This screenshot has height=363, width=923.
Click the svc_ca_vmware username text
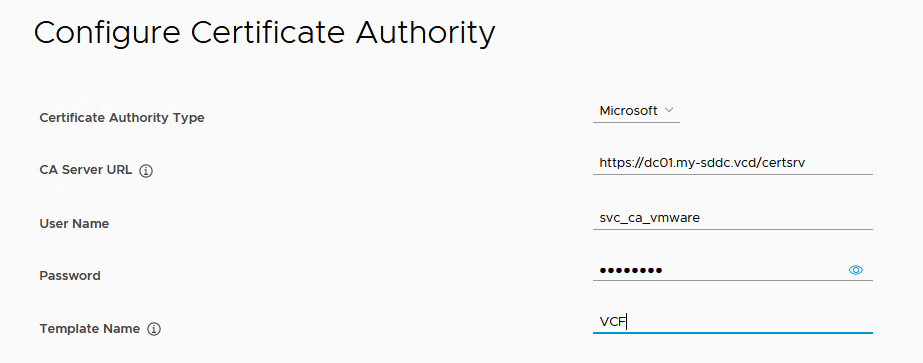(649, 218)
